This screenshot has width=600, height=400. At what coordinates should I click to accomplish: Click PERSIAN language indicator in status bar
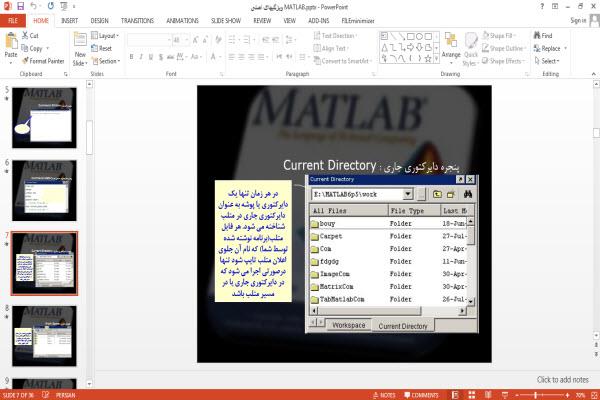tap(65, 395)
